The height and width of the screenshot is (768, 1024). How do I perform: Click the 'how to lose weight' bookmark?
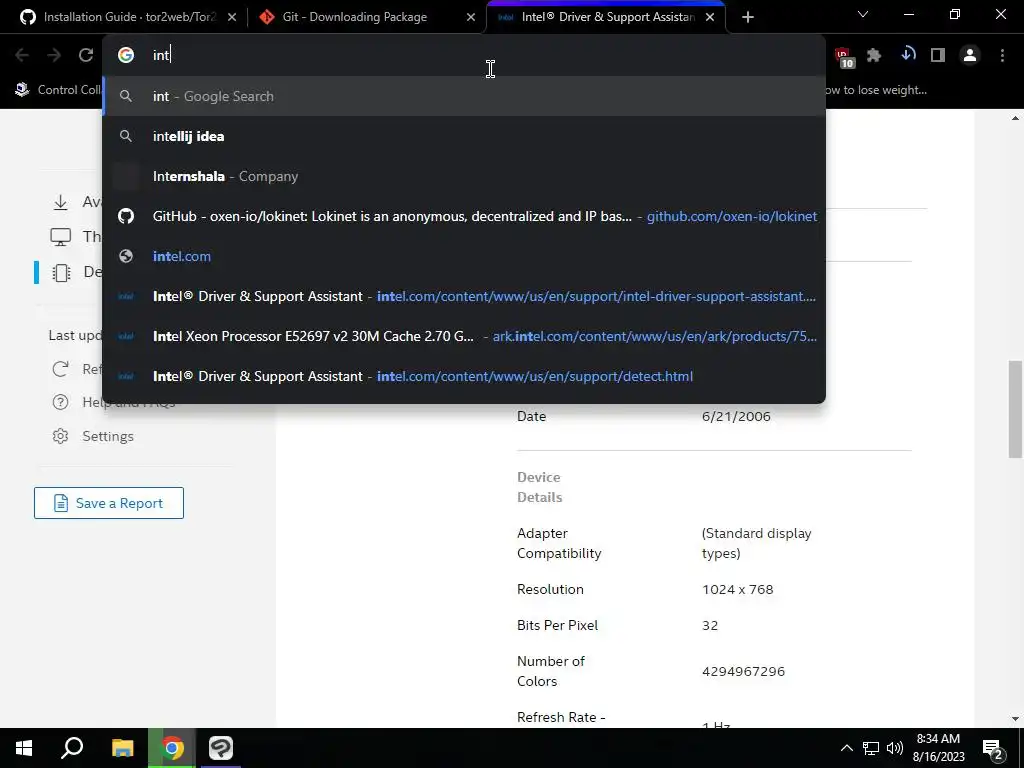click(875, 90)
